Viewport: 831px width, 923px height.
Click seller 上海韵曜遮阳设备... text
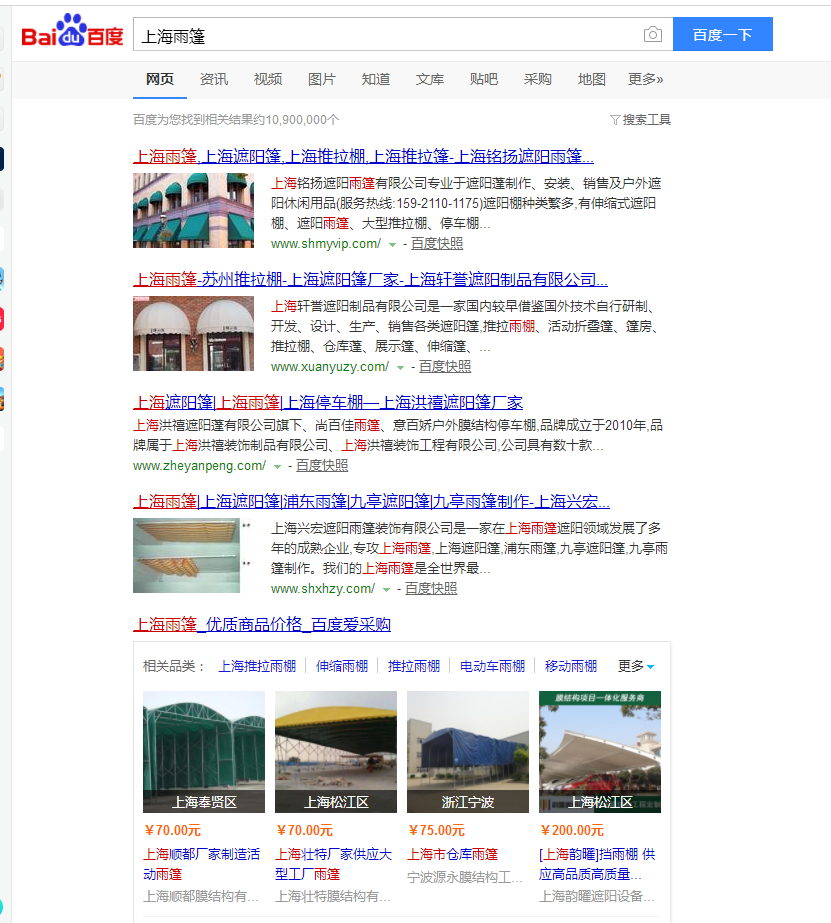[597, 897]
